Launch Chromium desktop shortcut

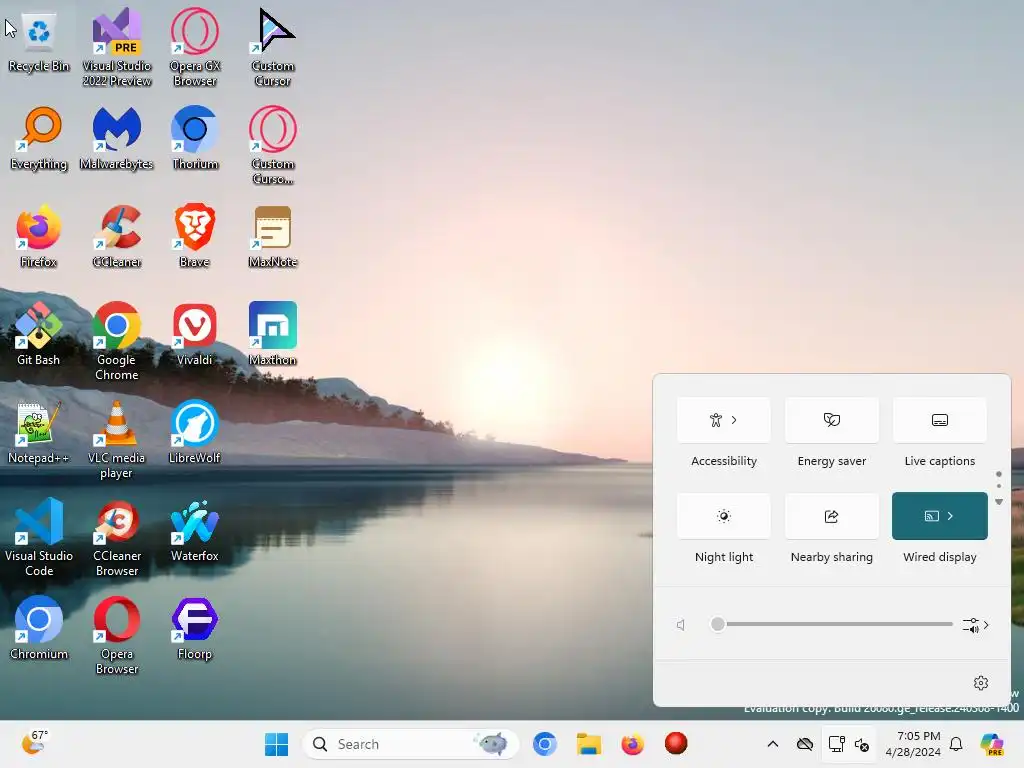(x=39, y=628)
